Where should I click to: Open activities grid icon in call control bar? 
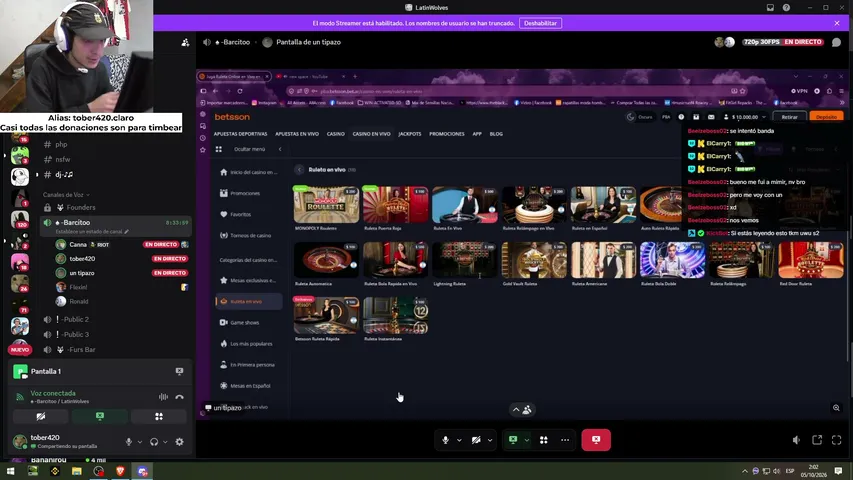[543, 440]
